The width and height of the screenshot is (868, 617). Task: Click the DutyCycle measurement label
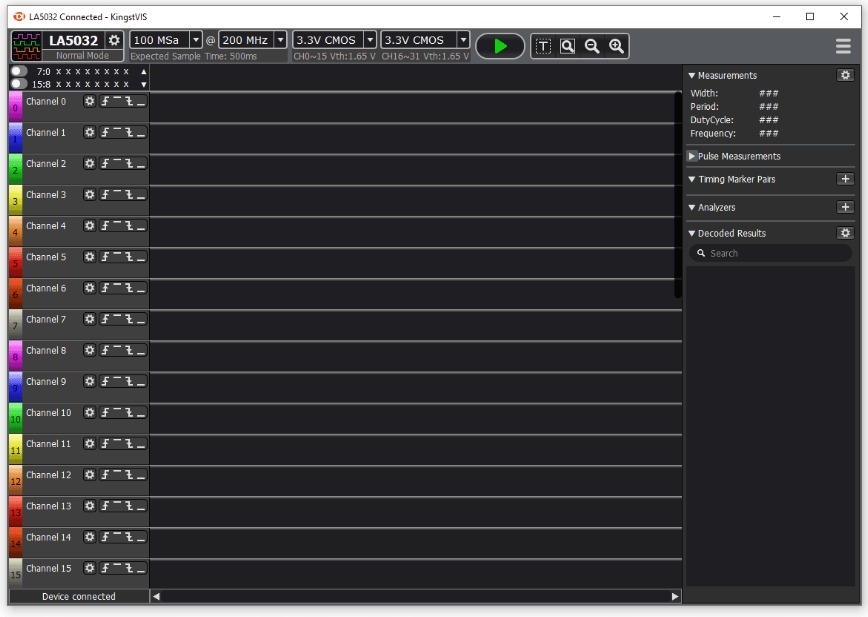[x=712, y=120]
